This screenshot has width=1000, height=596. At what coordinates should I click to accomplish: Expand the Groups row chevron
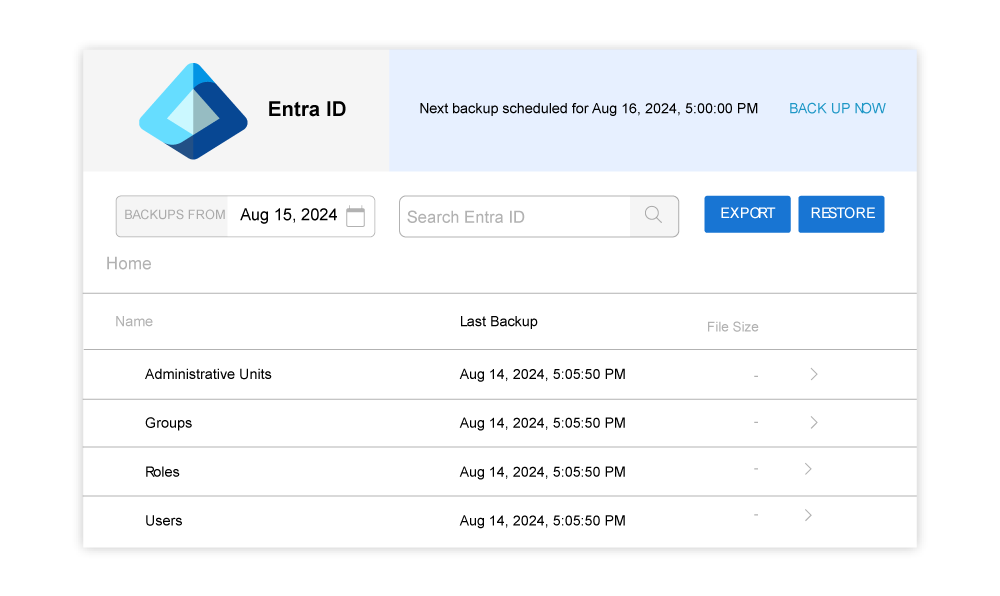click(814, 423)
